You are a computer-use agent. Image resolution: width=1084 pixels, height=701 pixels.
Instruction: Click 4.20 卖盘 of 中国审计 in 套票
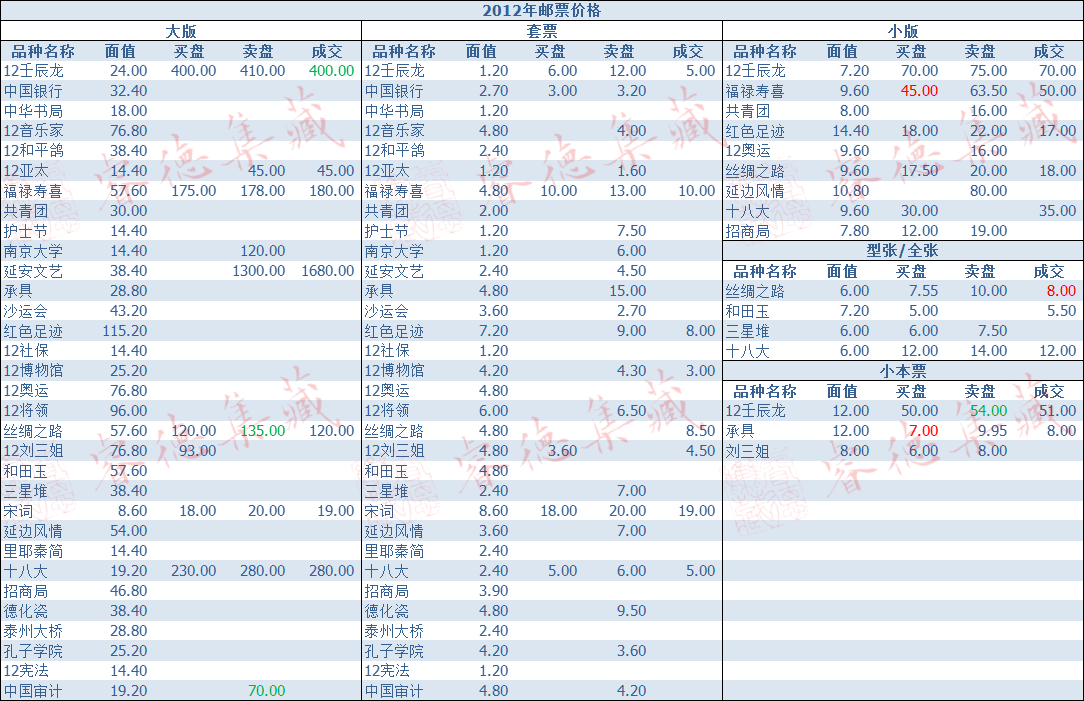632,691
